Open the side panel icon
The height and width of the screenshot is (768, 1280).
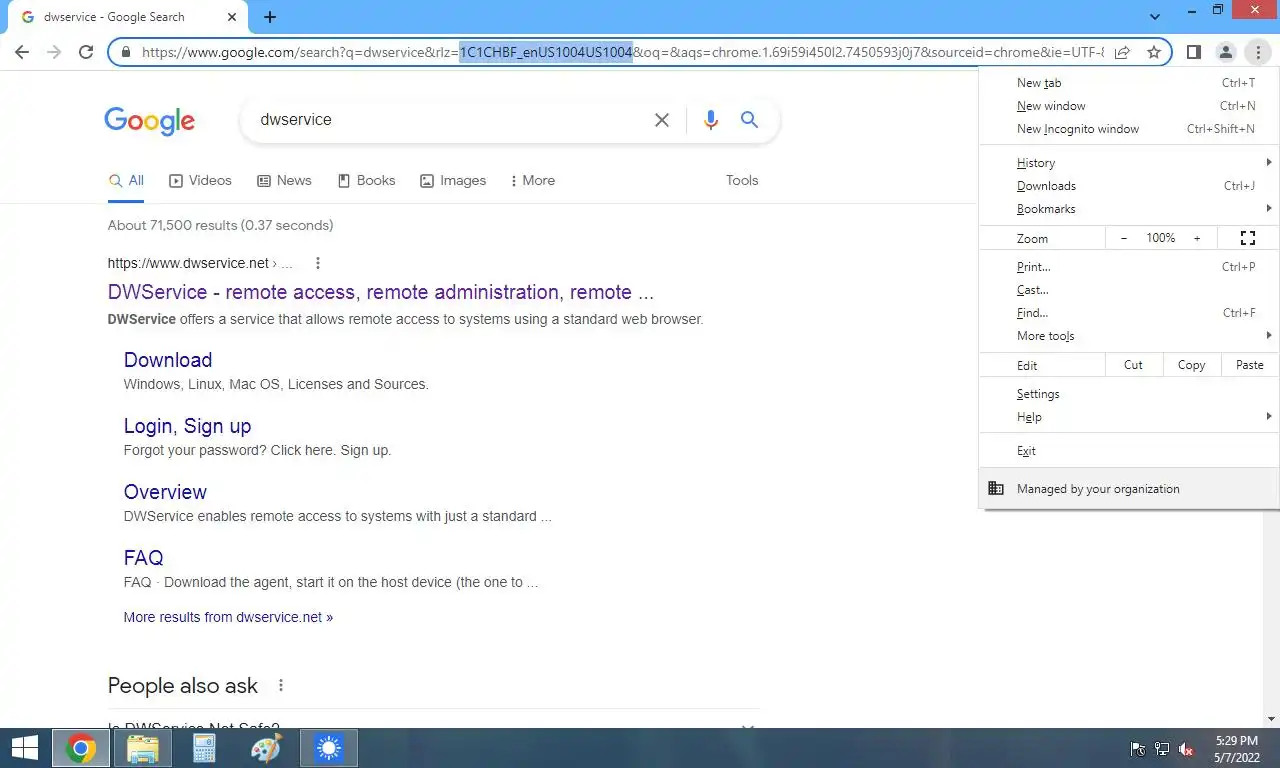click(x=1193, y=52)
